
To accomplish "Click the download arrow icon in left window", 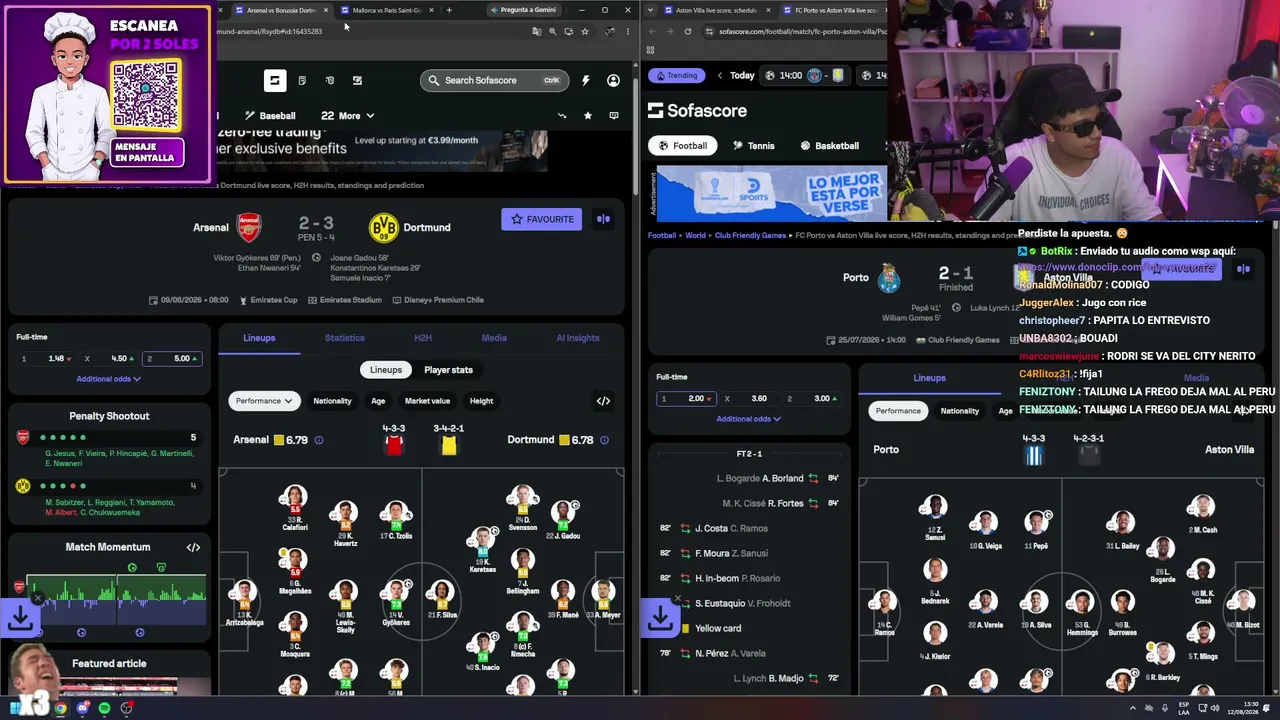I will [20, 618].
